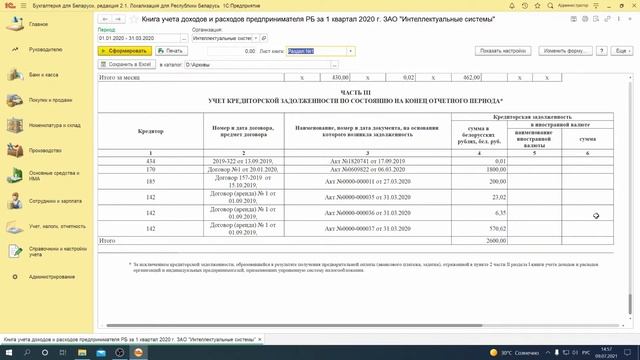Open favorites star in title bar
640x360 pixels.
coord(538,6)
